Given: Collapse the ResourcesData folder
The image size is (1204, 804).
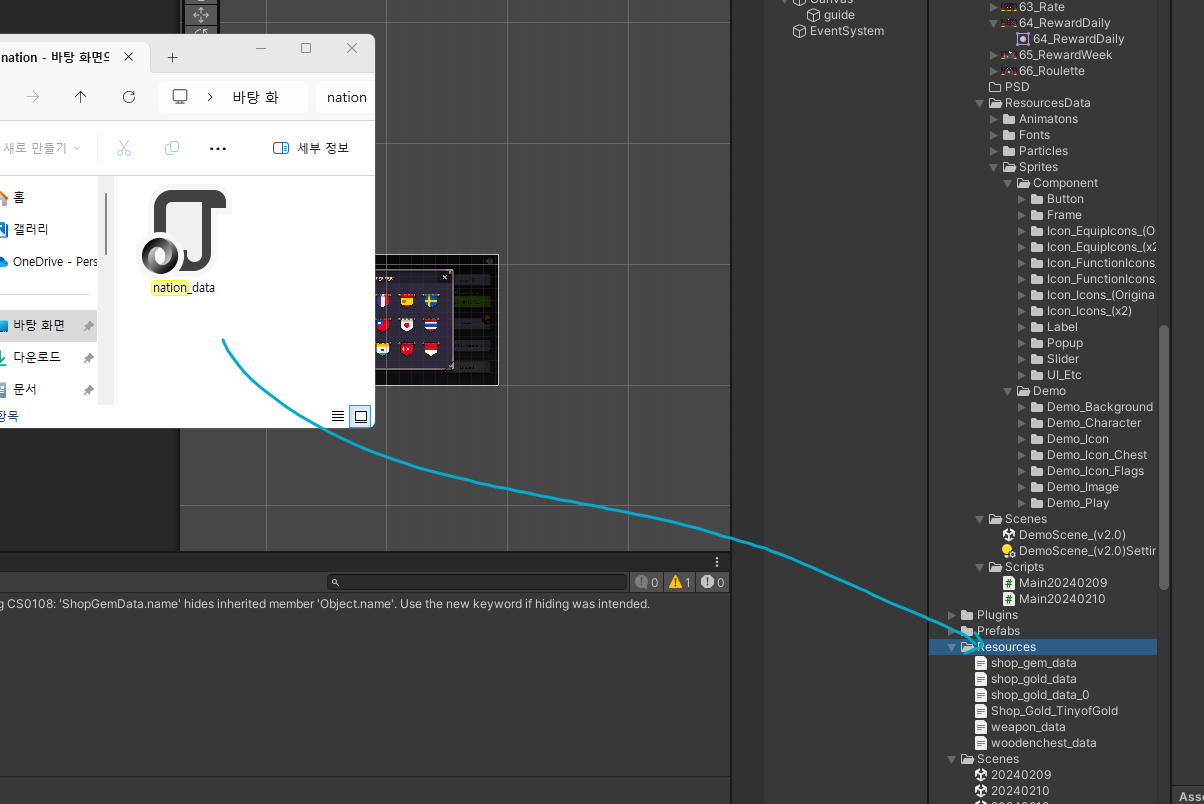Looking at the screenshot, I should pyautogui.click(x=979, y=103).
